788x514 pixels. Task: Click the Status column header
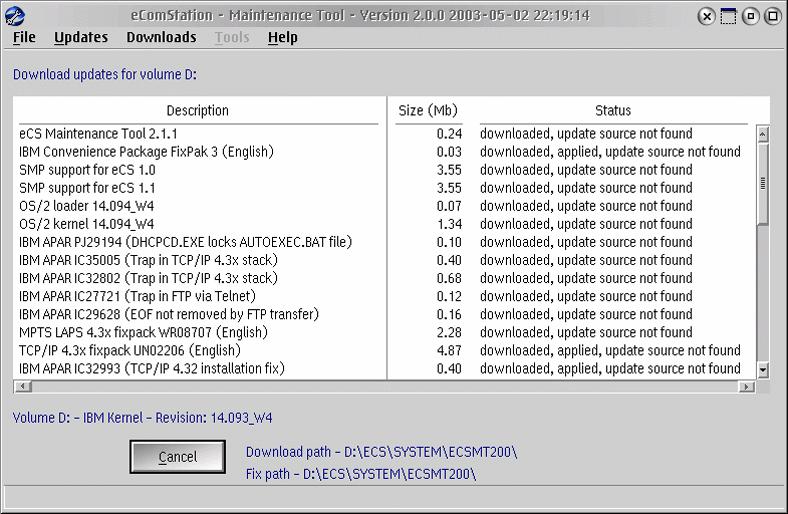click(x=613, y=111)
